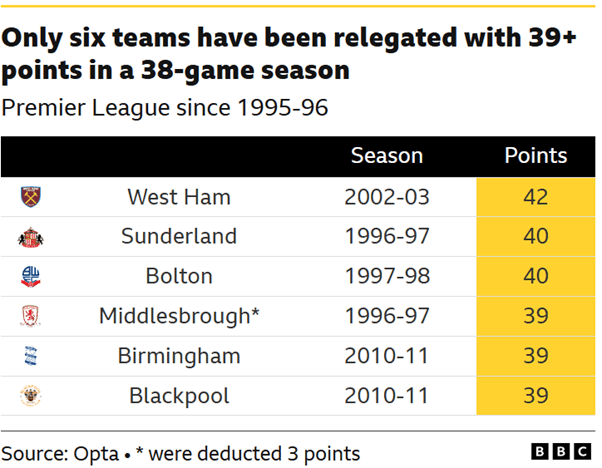Click the Sunderland club crest
The width and height of the screenshot is (602, 468).
(x=30, y=237)
